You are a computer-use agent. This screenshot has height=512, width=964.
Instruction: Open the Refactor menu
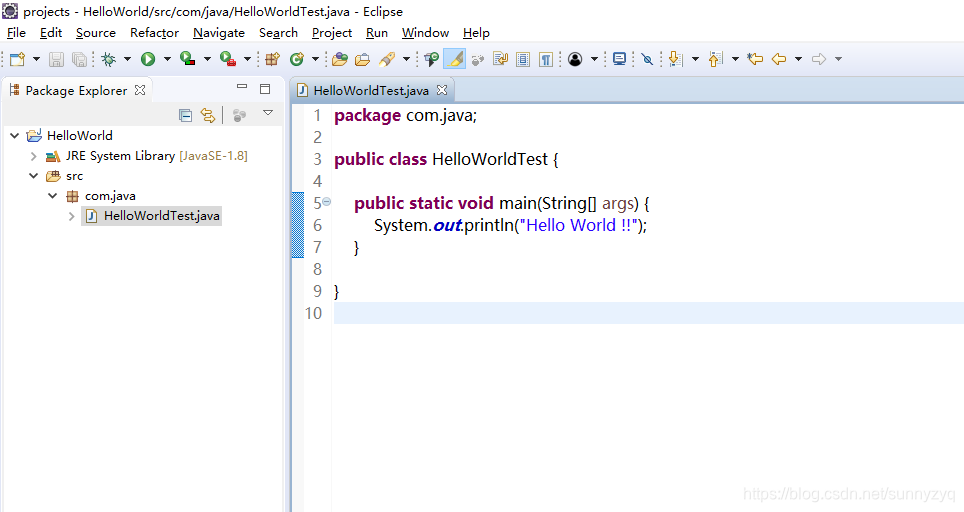(154, 33)
